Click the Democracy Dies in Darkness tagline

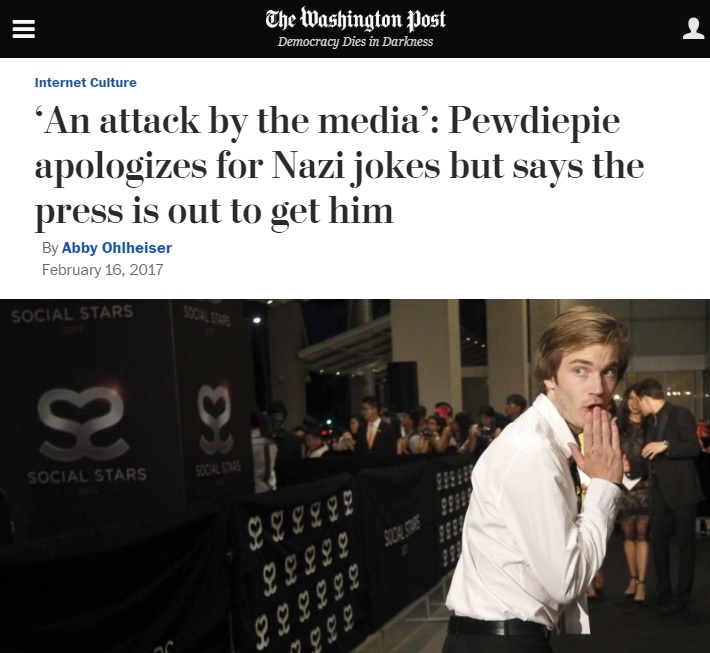[355, 42]
